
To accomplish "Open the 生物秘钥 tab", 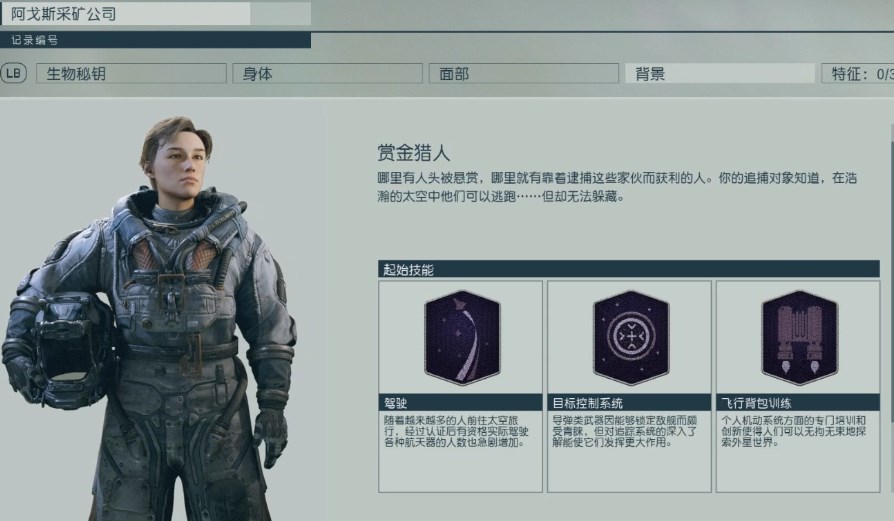I will (x=131, y=74).
